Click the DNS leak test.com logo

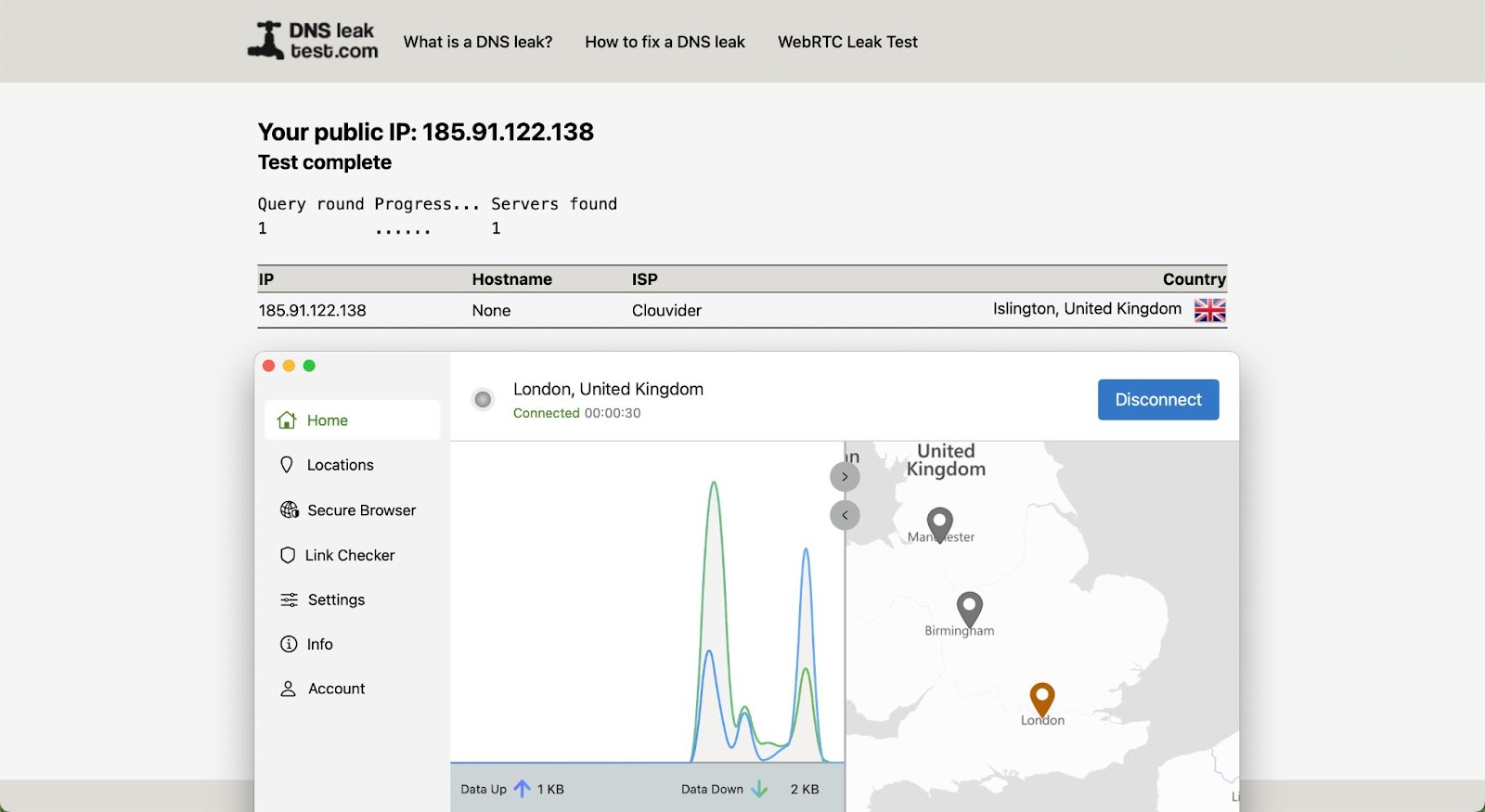[313, 41]
